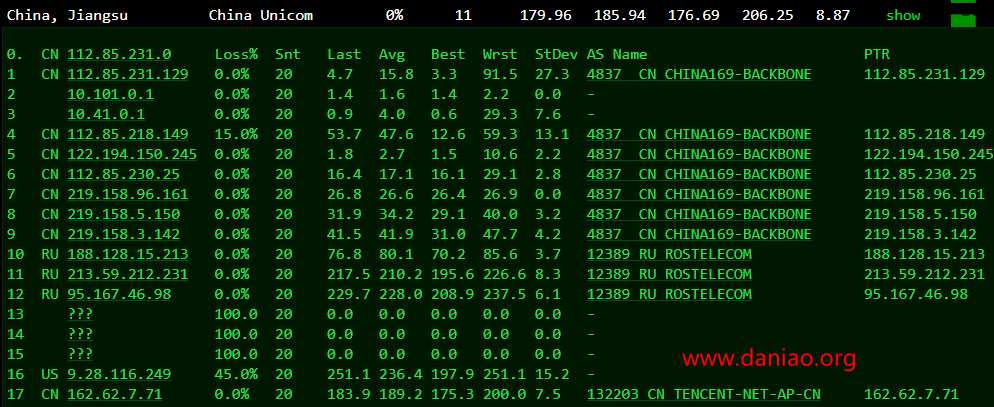The image size is (994, 407).
Task: Click the 219.158.96.161 hop address
Action: point(128,194)
